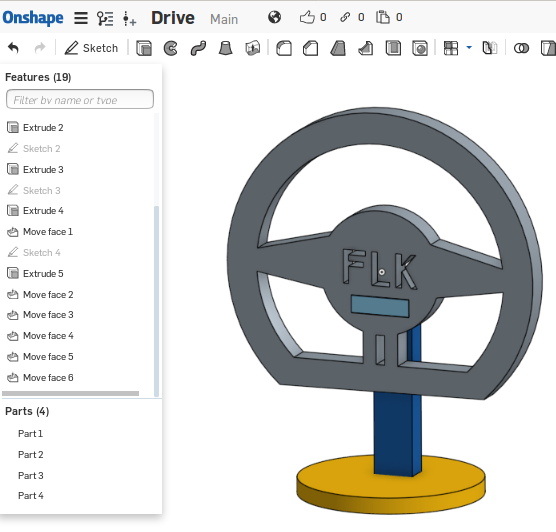556x532 pixels.
Task: Click the light blue rectangle on the hub
Action: pos(380,306)
